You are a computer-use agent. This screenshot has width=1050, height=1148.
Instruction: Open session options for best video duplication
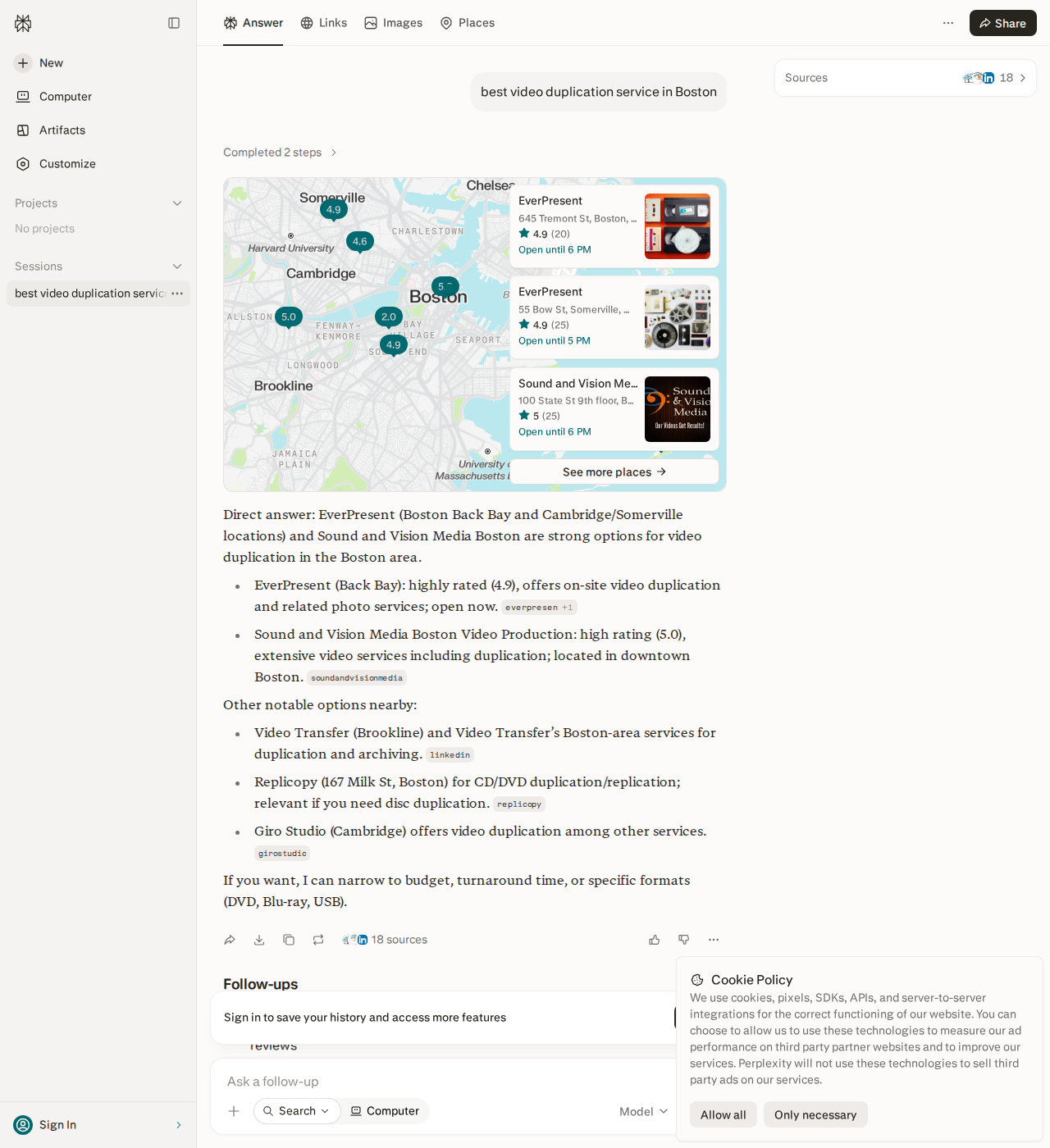pyautogui.click(x=177, y=294)
